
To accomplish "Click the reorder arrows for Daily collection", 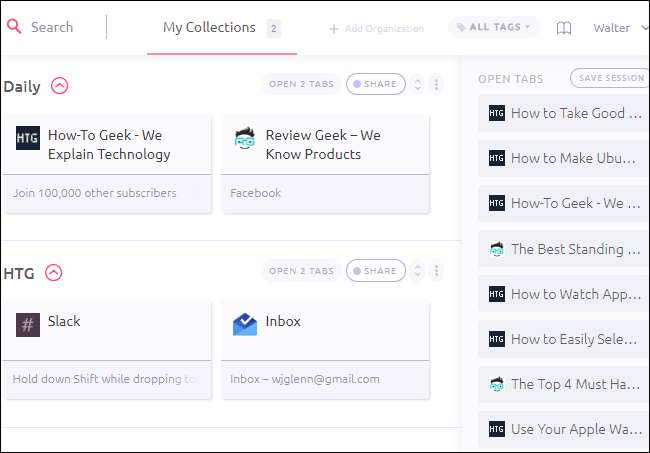I will (x=417, y=84).
